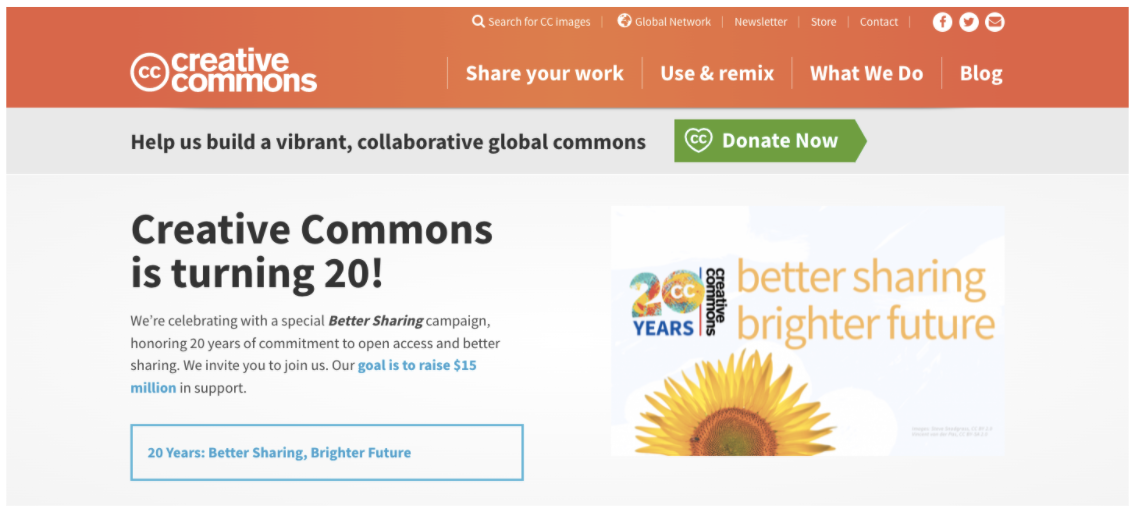The height and width of the screenshot is (514, 1136).
Task: Open the Contact link
Action: pos(879,22)
